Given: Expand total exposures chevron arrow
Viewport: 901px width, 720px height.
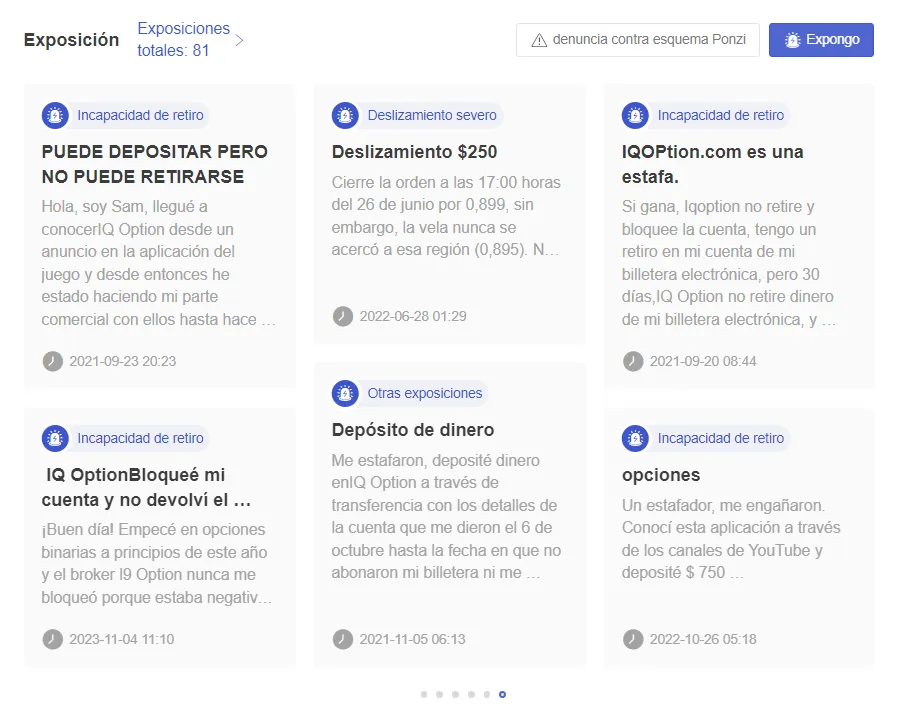Looking at the screenshot, I should pyautogui.click(x=240, y=40).
